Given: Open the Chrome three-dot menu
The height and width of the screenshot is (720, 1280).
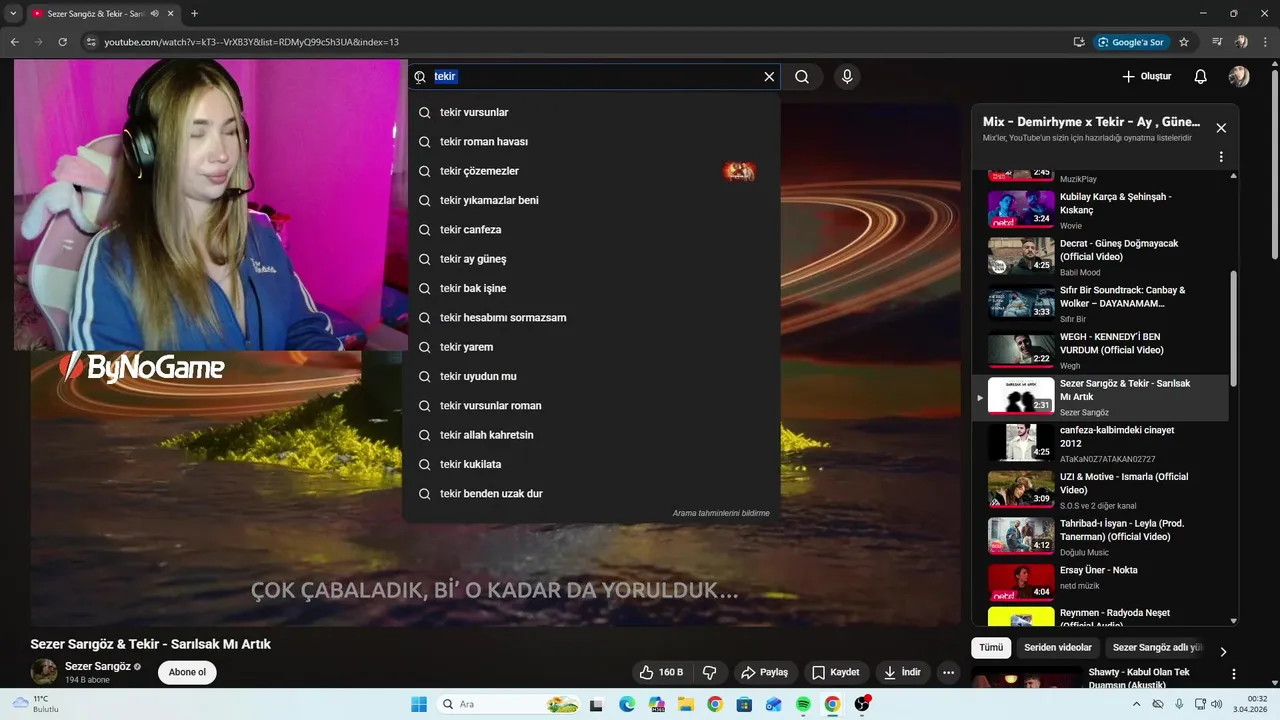Looking at the screenshot, I should [1264, 42].
